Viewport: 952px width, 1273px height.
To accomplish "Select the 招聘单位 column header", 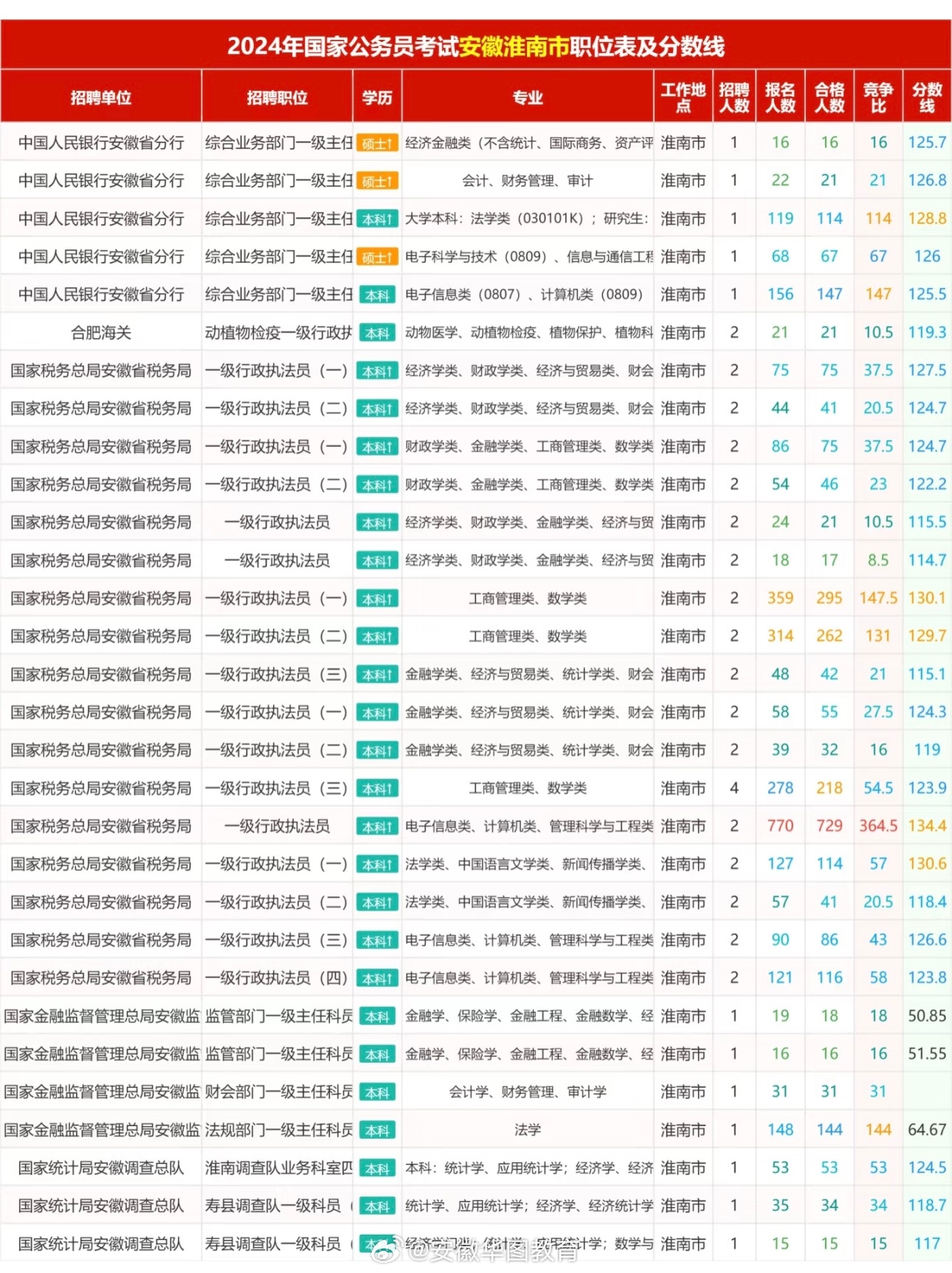I will click(101, 97).
